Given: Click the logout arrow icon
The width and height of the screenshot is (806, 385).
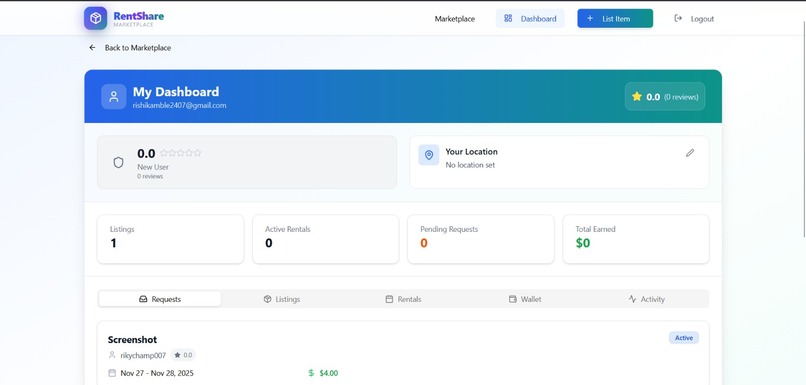Looking at the screenshot, I should coord(678,19).
